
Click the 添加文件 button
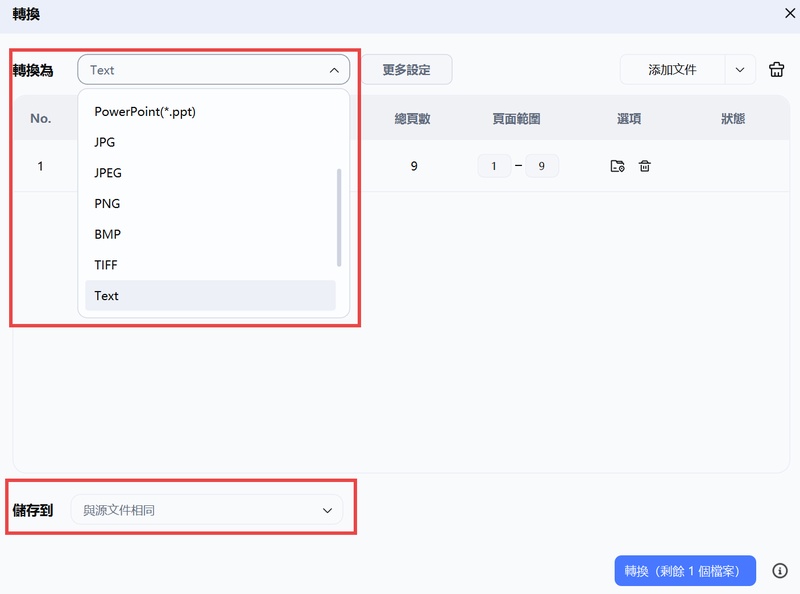tap(672, 69)
